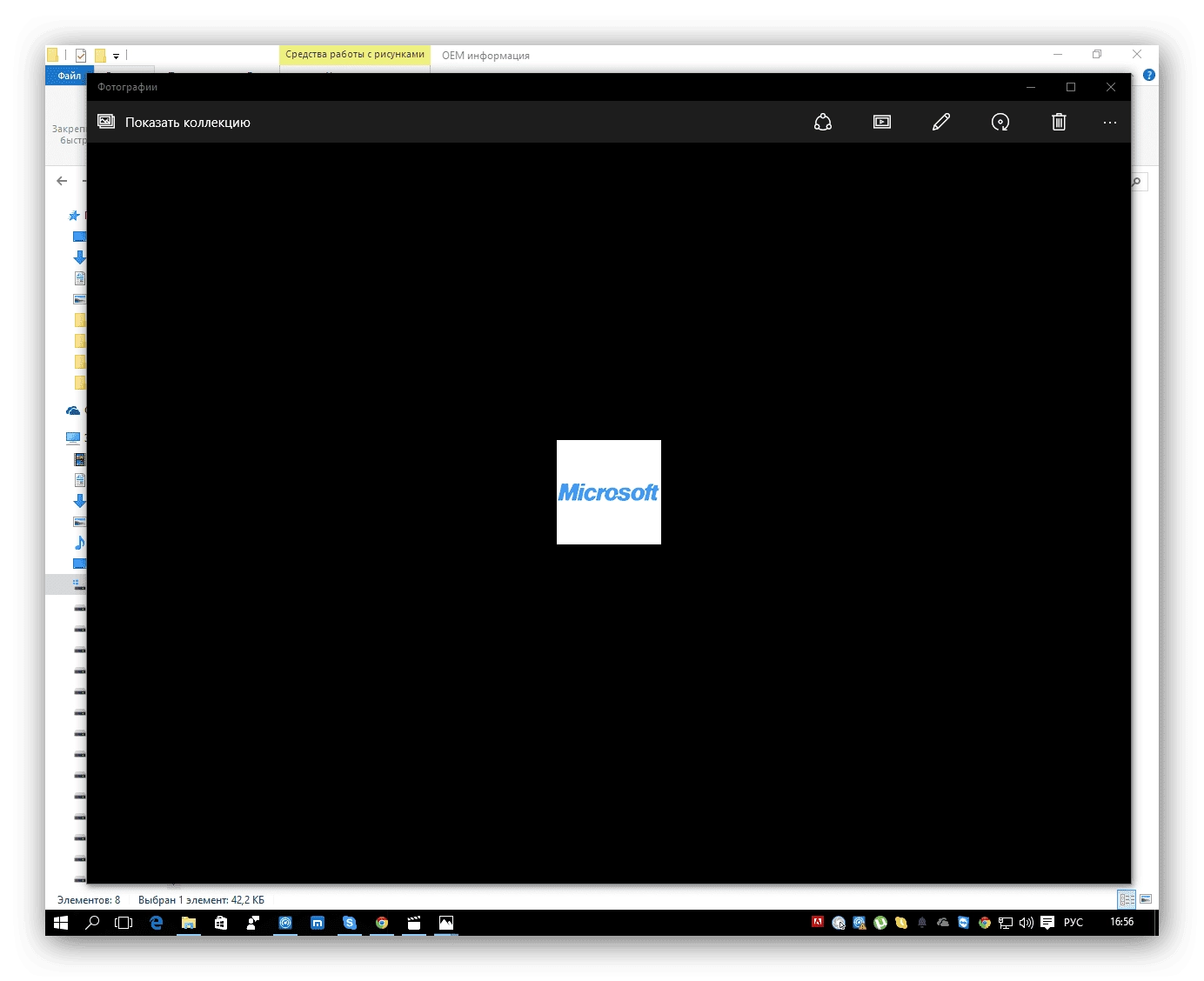
Task: Start the slideshow in Photos
Action: point(882,123)
